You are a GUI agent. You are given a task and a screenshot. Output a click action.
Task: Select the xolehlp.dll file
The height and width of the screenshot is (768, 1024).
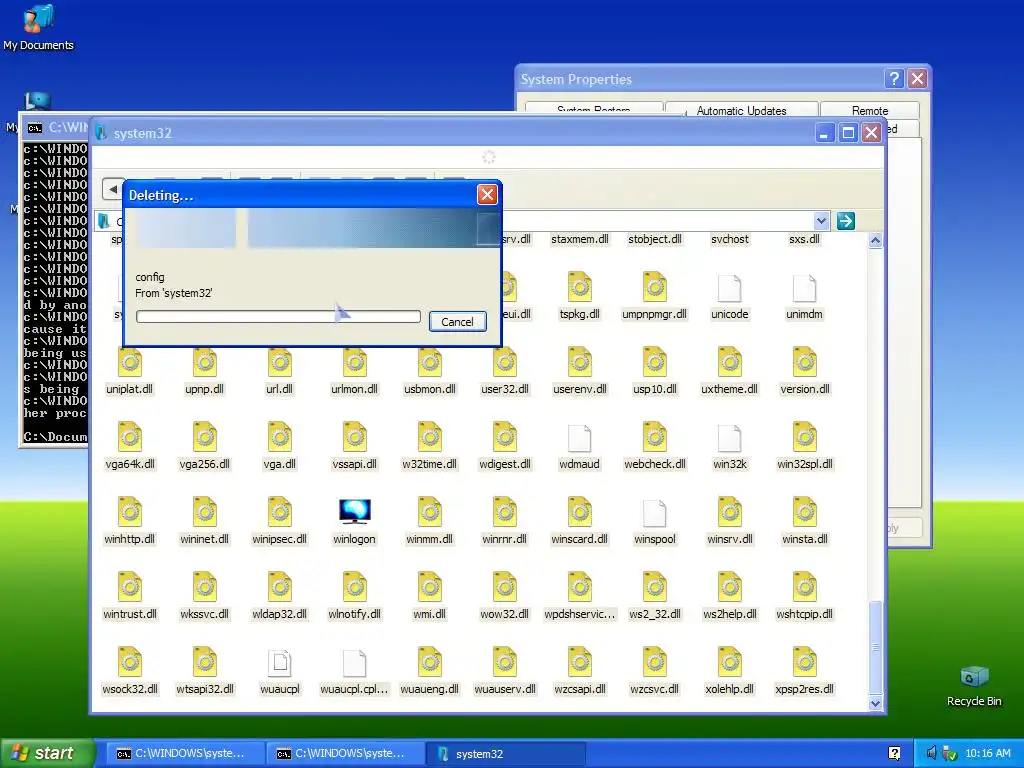click(730, 662)
